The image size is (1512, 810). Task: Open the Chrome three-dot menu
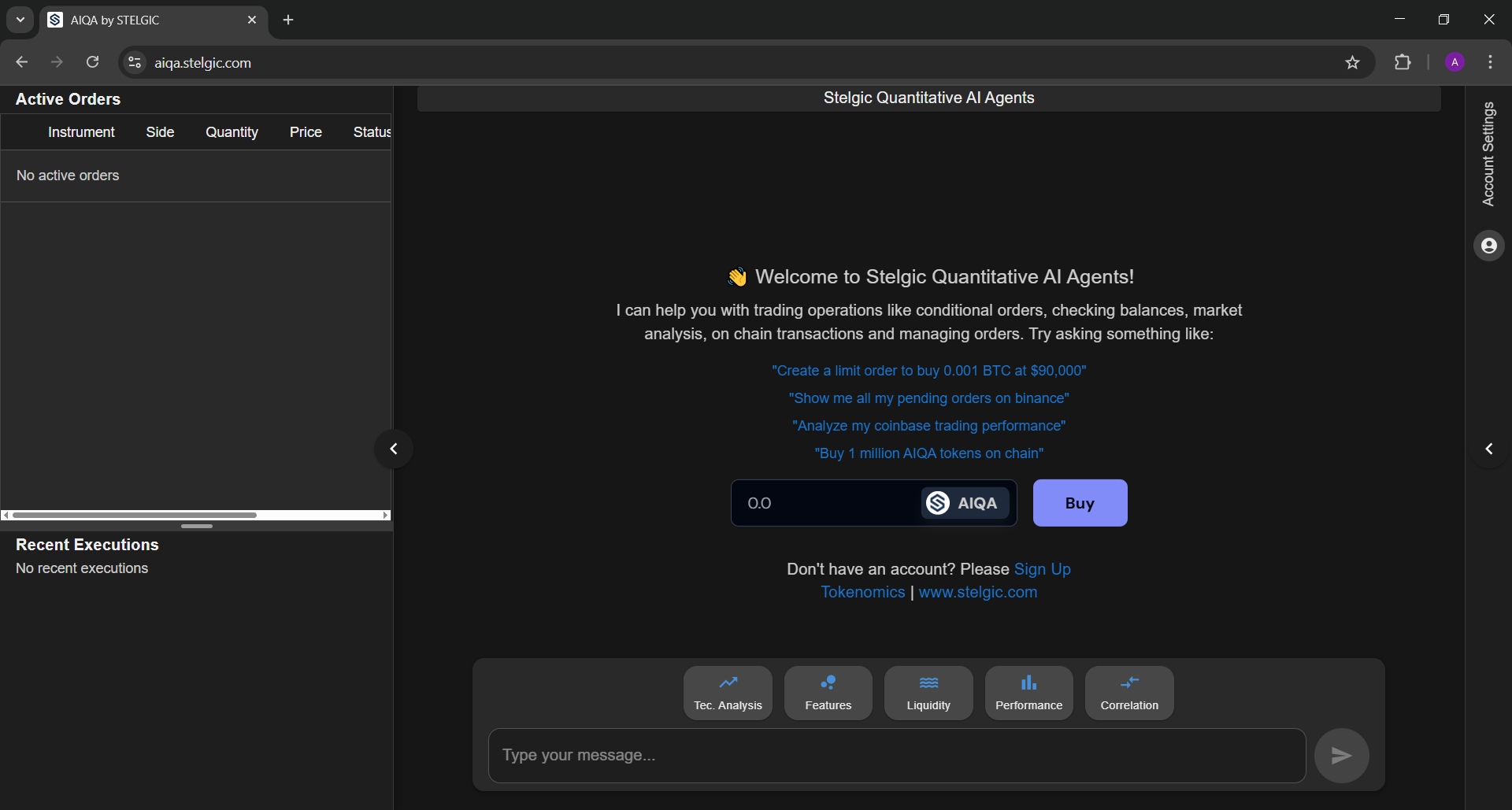[1490, 62]
